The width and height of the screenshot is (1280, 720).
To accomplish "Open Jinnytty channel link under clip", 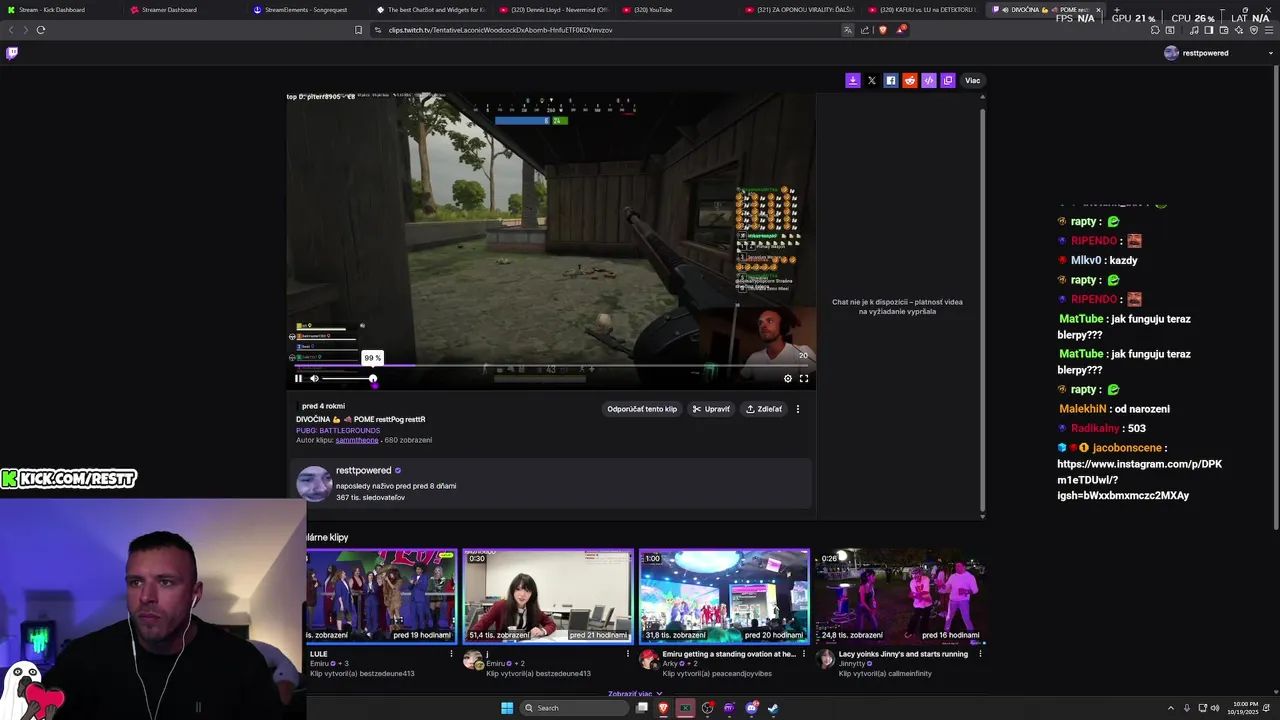I will click(x=852, y=663).
